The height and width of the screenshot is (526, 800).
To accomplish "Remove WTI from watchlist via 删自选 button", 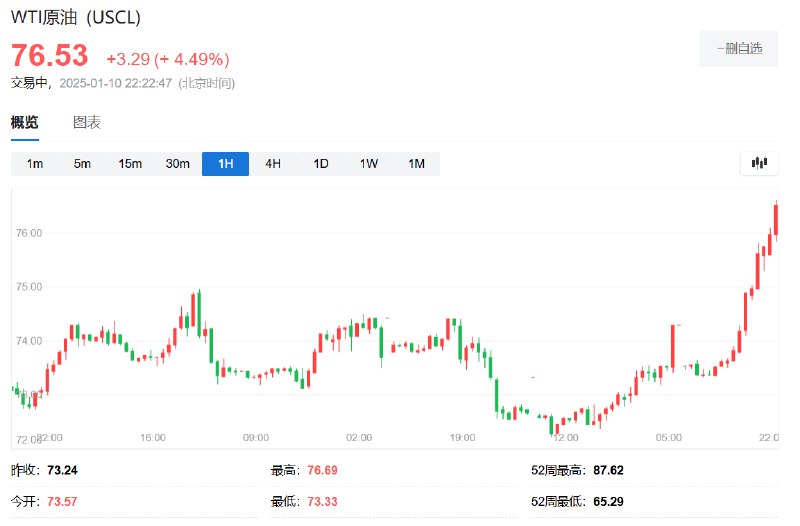I will click(738, 49).
